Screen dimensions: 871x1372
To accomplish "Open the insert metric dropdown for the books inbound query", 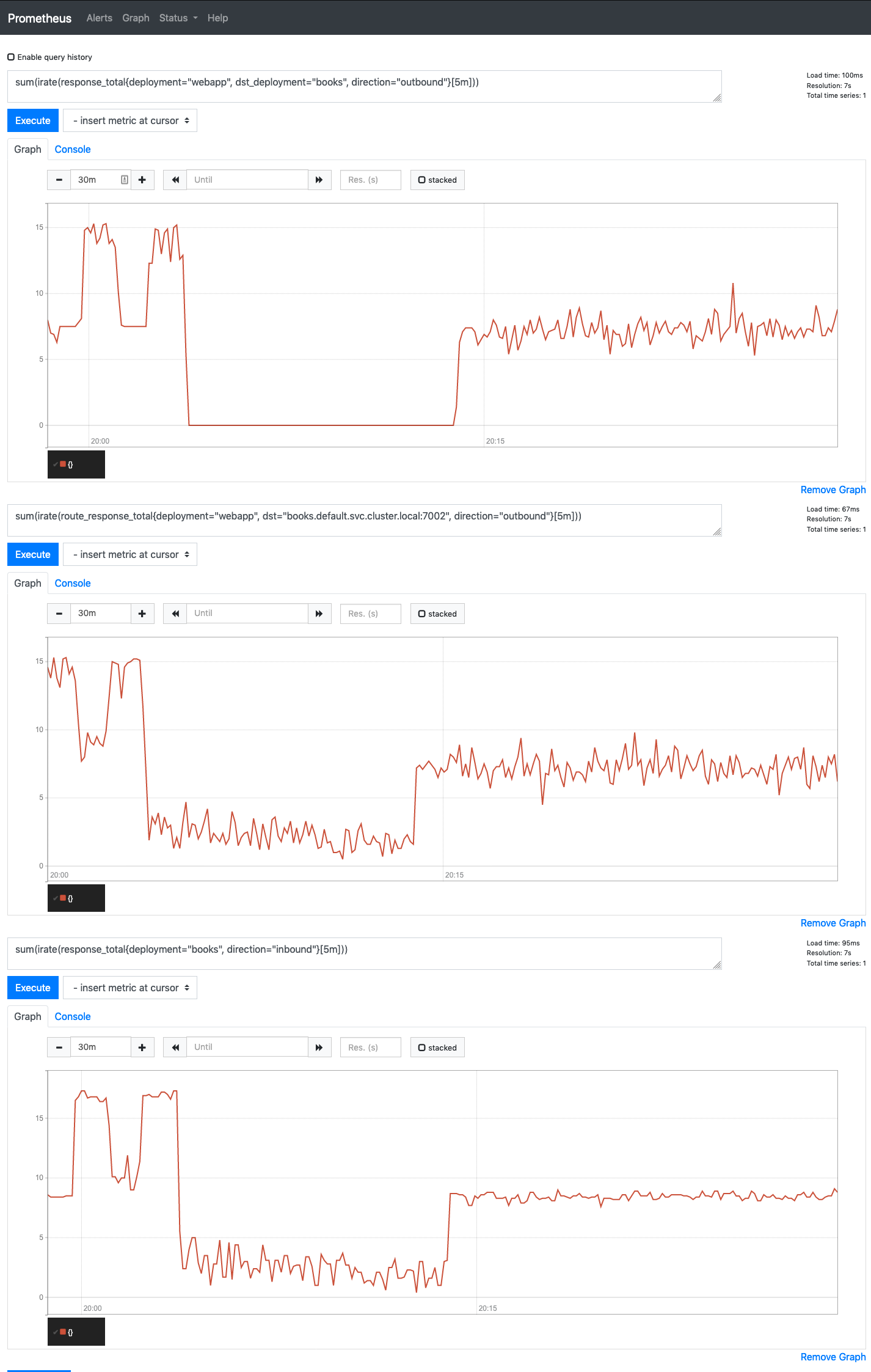I will coord(129,987).
